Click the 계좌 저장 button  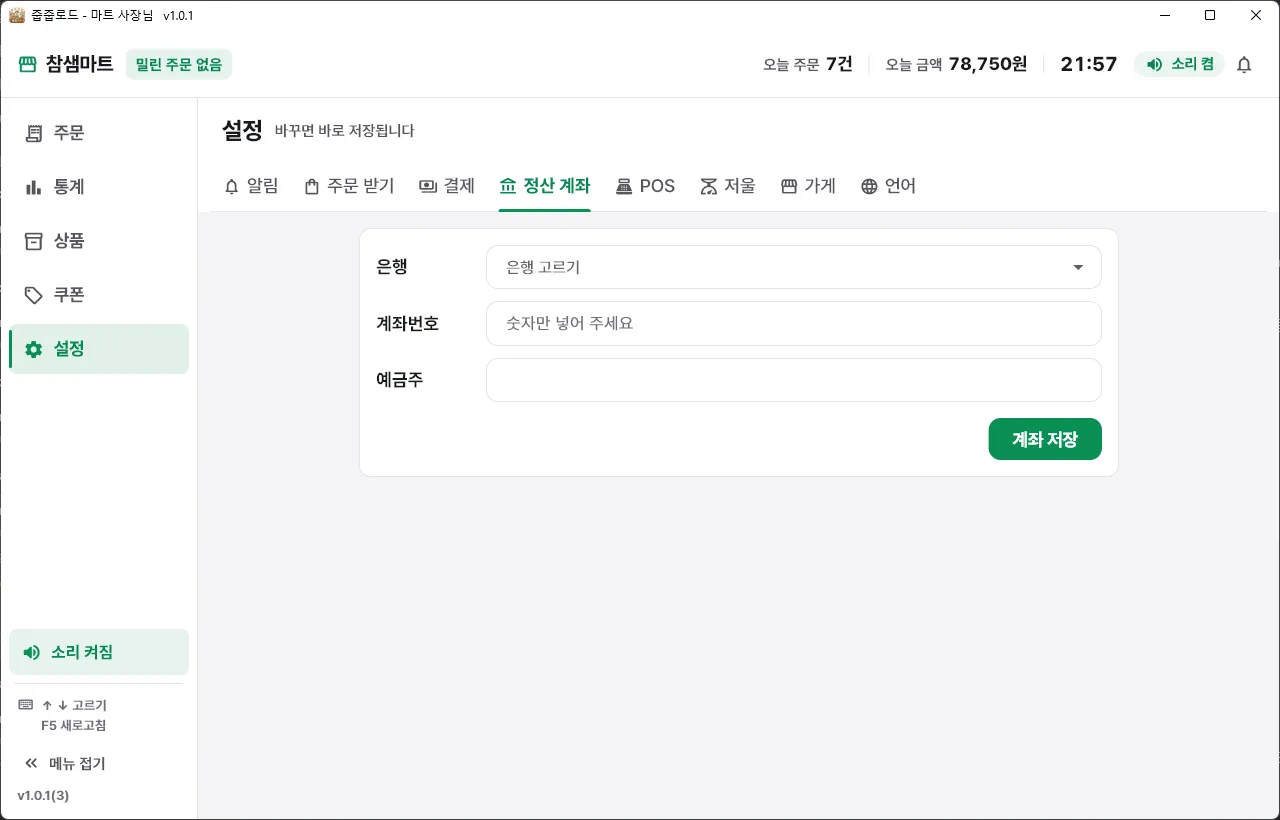(x=1045, y=439)
